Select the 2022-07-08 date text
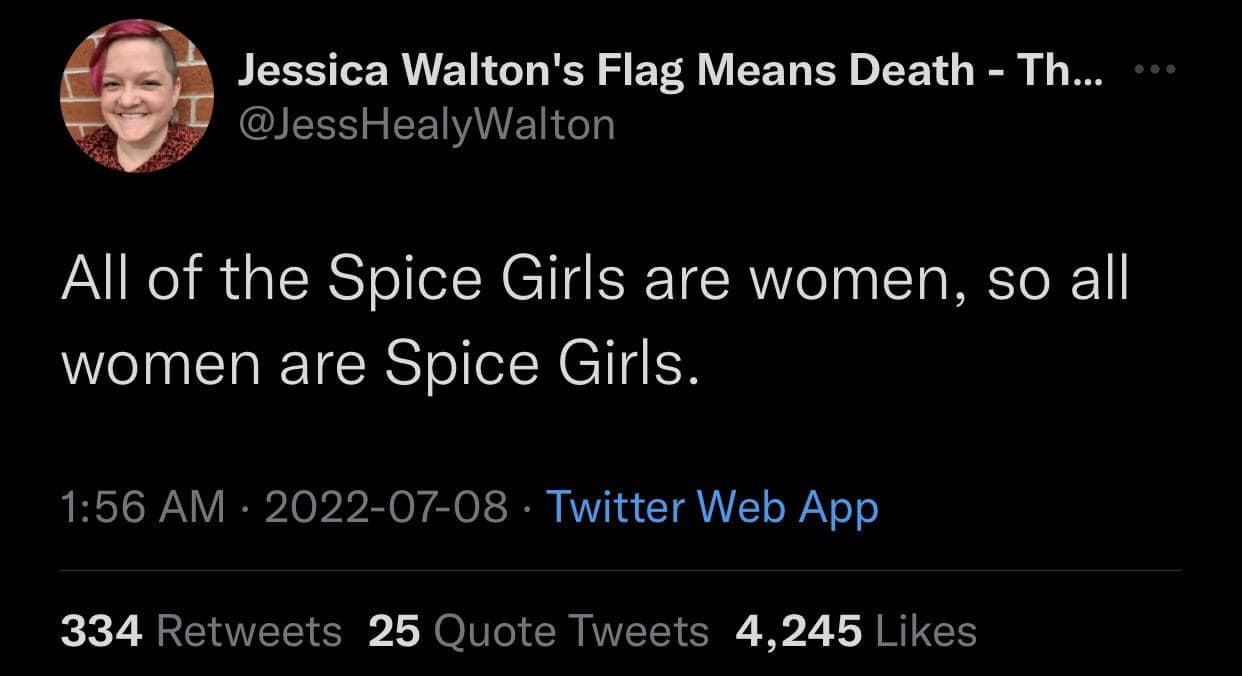The height and width of the screenshot is (676, 1242). (388, 507)
